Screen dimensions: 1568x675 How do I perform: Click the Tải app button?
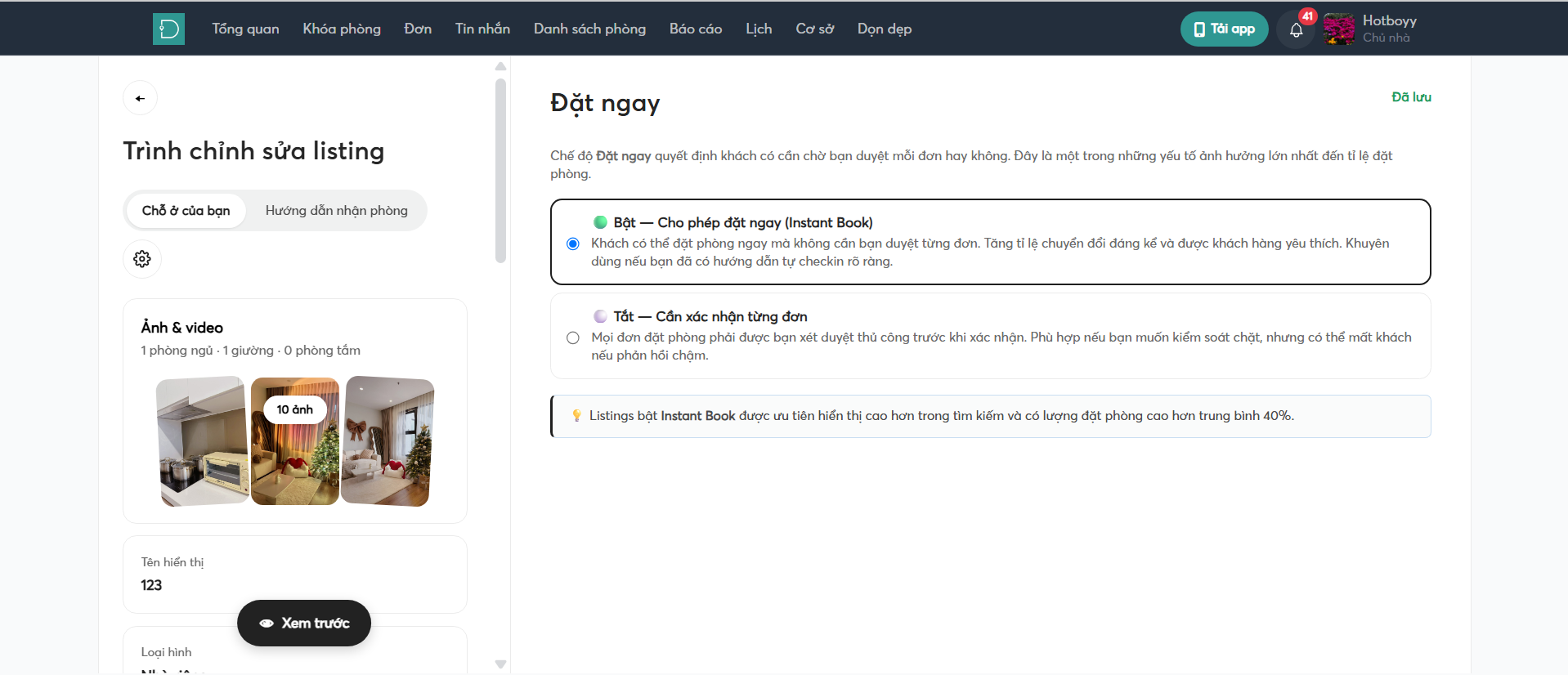(1224, 29)
